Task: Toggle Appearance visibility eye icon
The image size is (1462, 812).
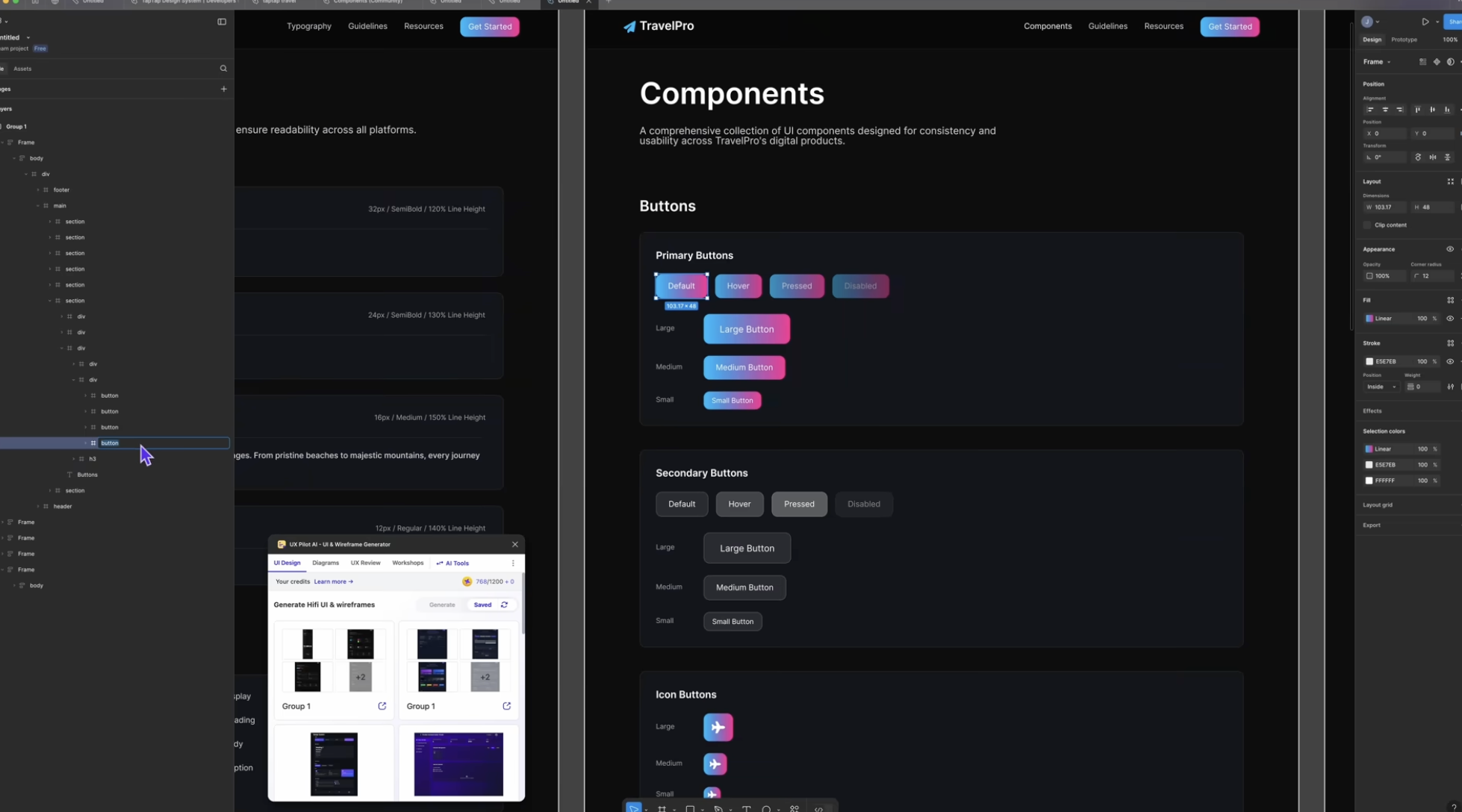Action: [1450, 249]
